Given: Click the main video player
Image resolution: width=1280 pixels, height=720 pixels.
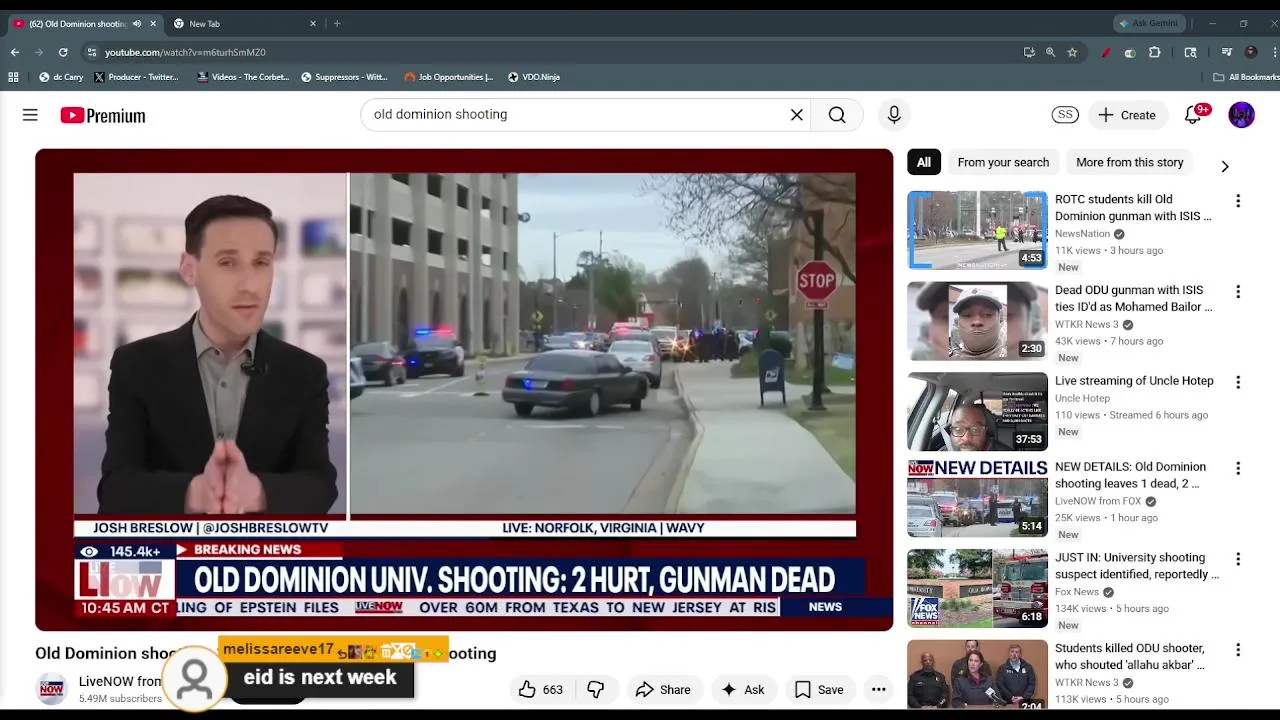Looking at the screenshot, I should pos(464,390).
